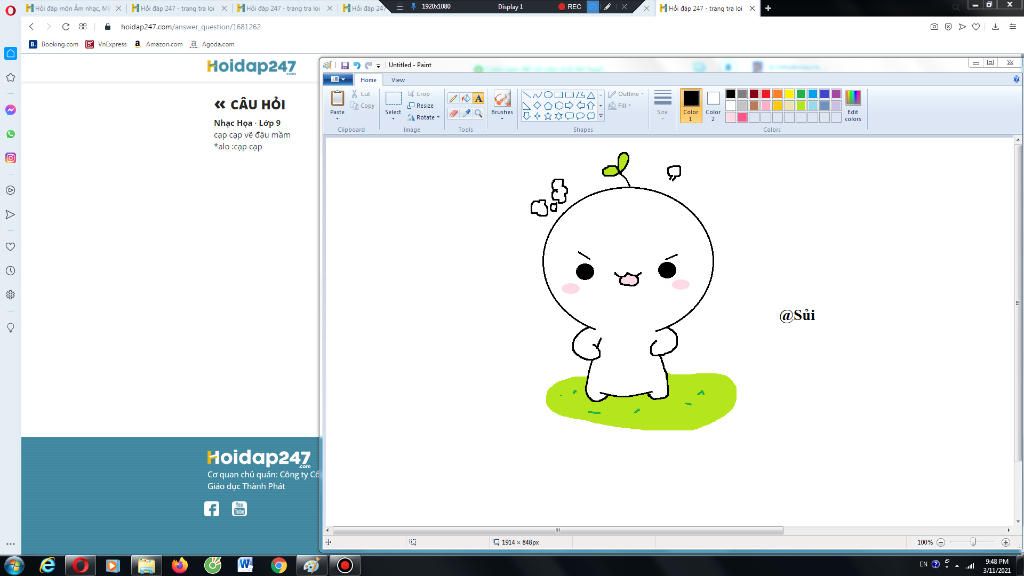Click the VnExpress bookmark
The image size is (1024, 576).
pyautogui.click(x=106, y=44)
